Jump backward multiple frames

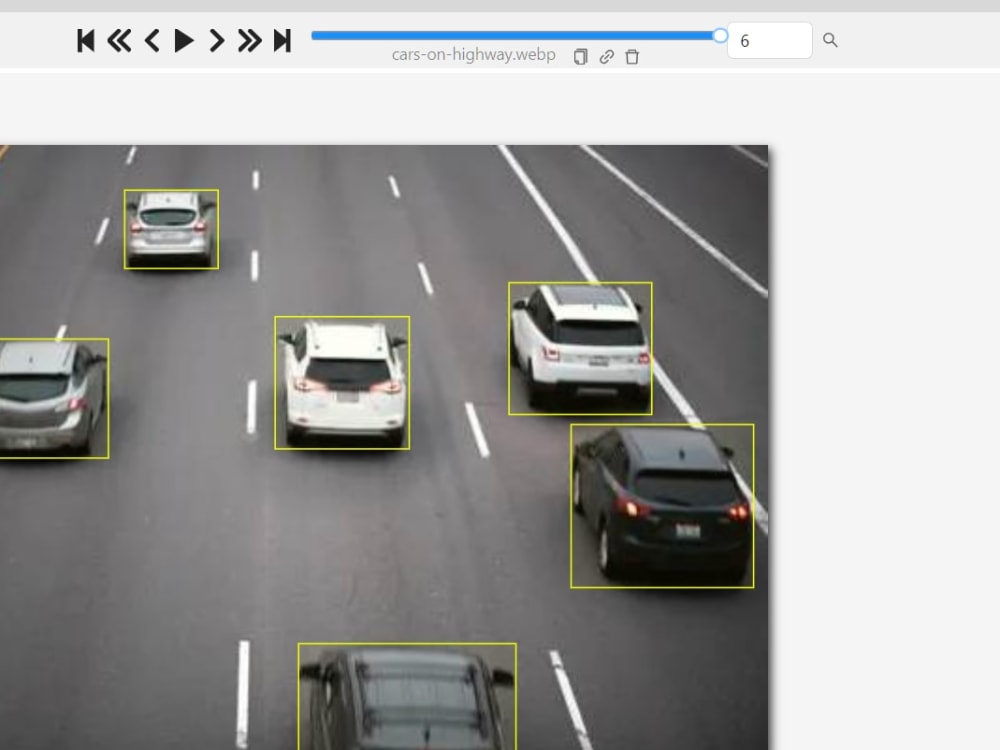pyautogui.click(x=119, y=41)
